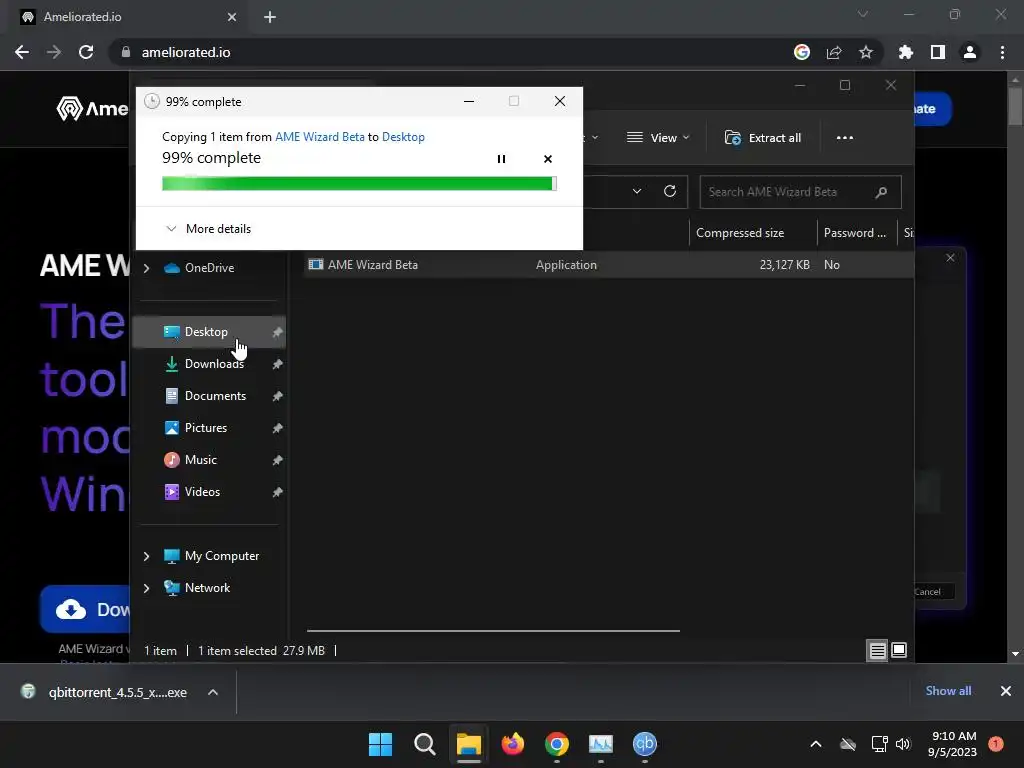Screen dimensions: 1024x768
Task: Click the pin icon beside Pictures
Action: click(x=277, y=428)
